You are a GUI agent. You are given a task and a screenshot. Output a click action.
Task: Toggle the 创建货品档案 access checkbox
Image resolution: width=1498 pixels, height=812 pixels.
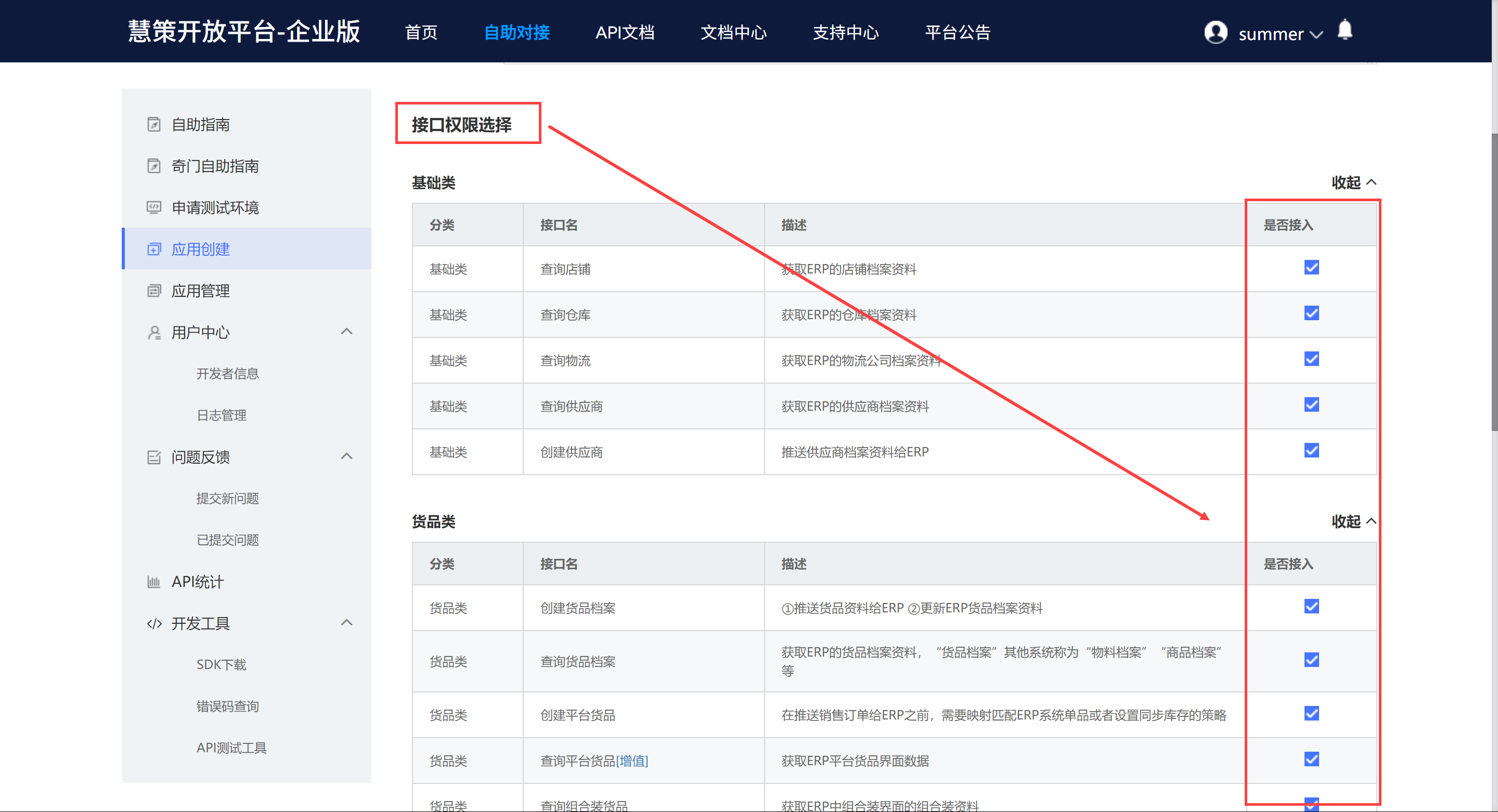point(1311,607)
